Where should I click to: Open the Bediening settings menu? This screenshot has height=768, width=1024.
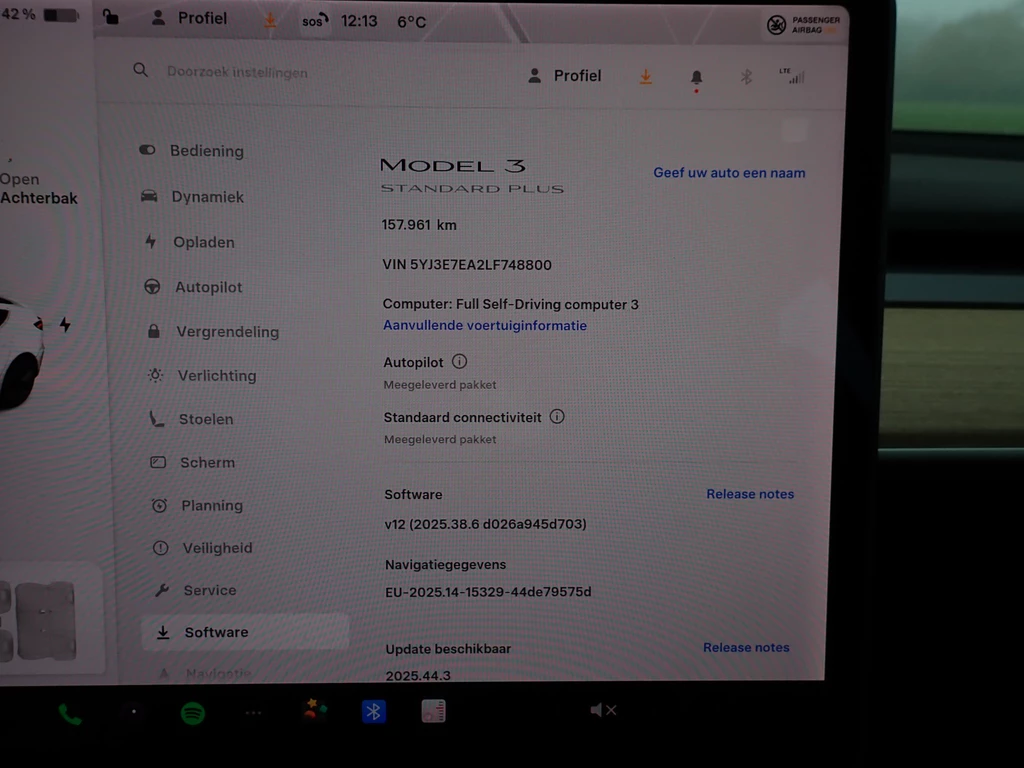click(206, 151)
